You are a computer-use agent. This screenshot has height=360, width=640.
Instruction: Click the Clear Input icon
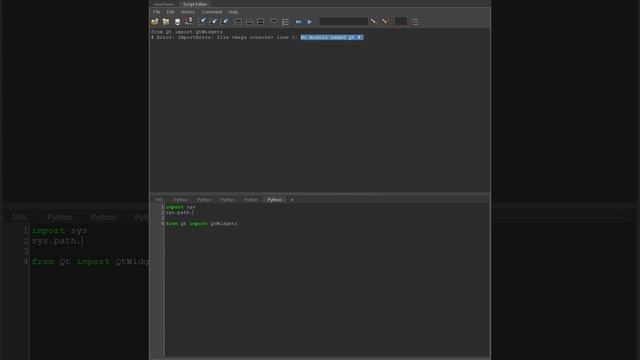tap(213, 21)
